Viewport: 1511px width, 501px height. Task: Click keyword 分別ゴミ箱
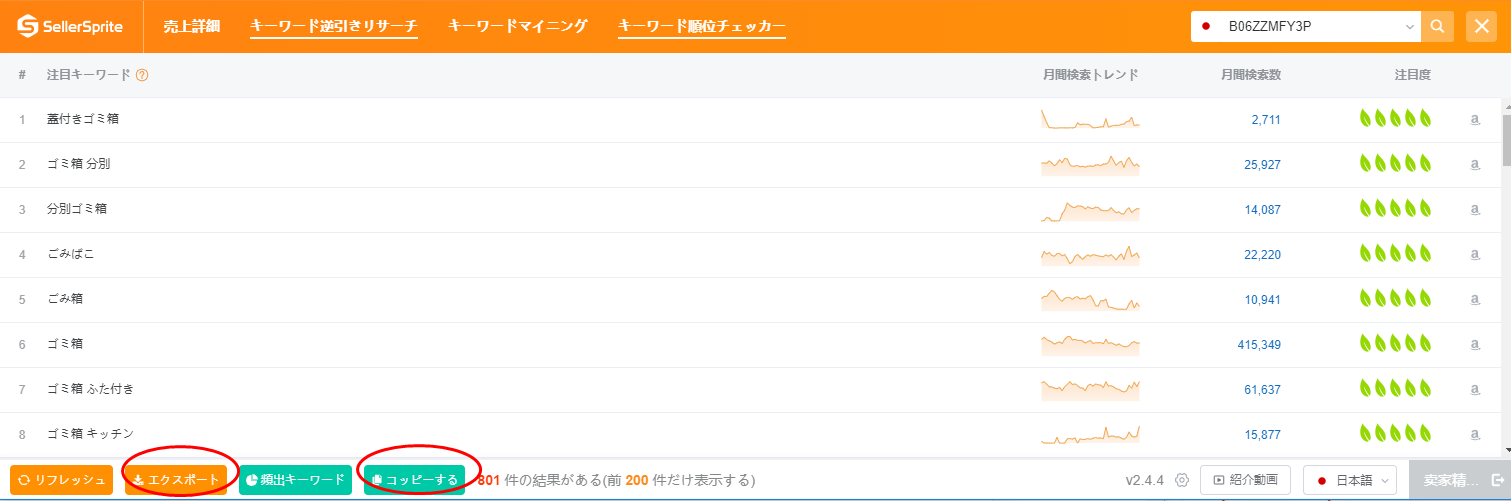(x=77, y=209)
